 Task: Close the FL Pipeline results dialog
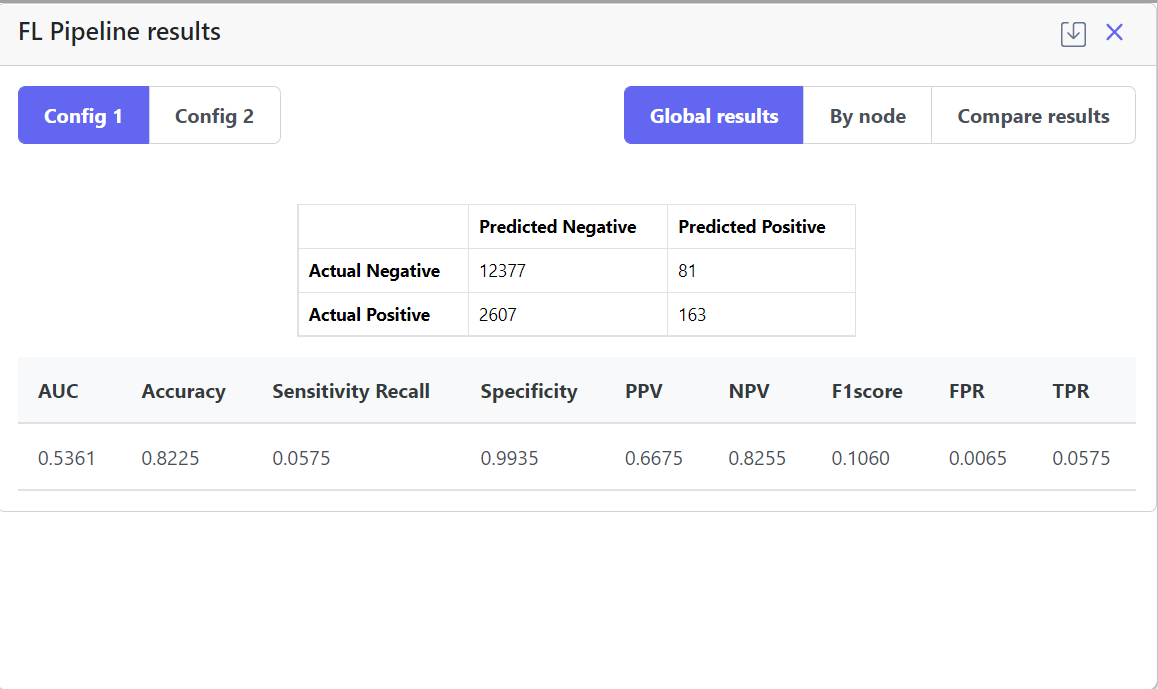coord(1114,33)
